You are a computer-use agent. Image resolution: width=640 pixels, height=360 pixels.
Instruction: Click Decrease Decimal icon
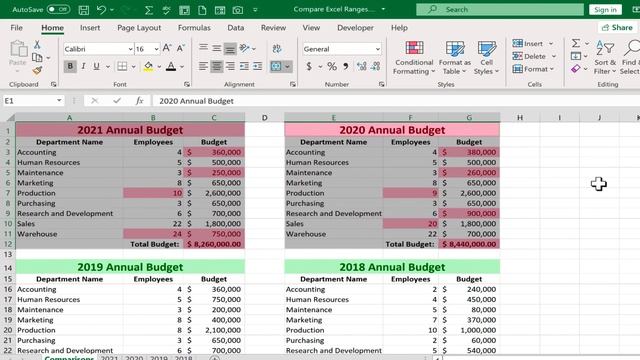pos(376,66)
